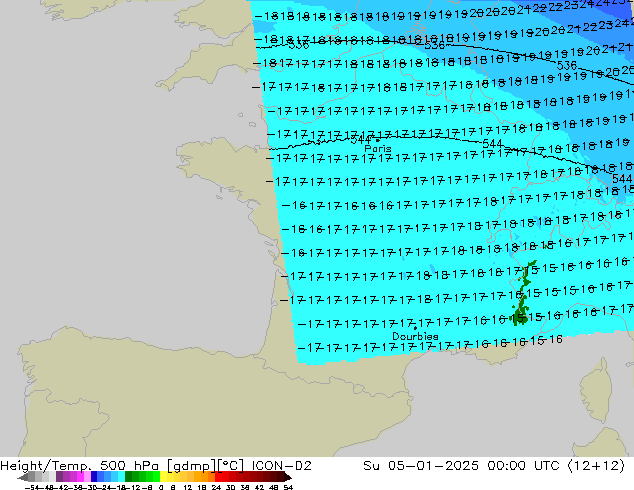Click the "[gdmp][°C]" units label

(x=205, y=466)
